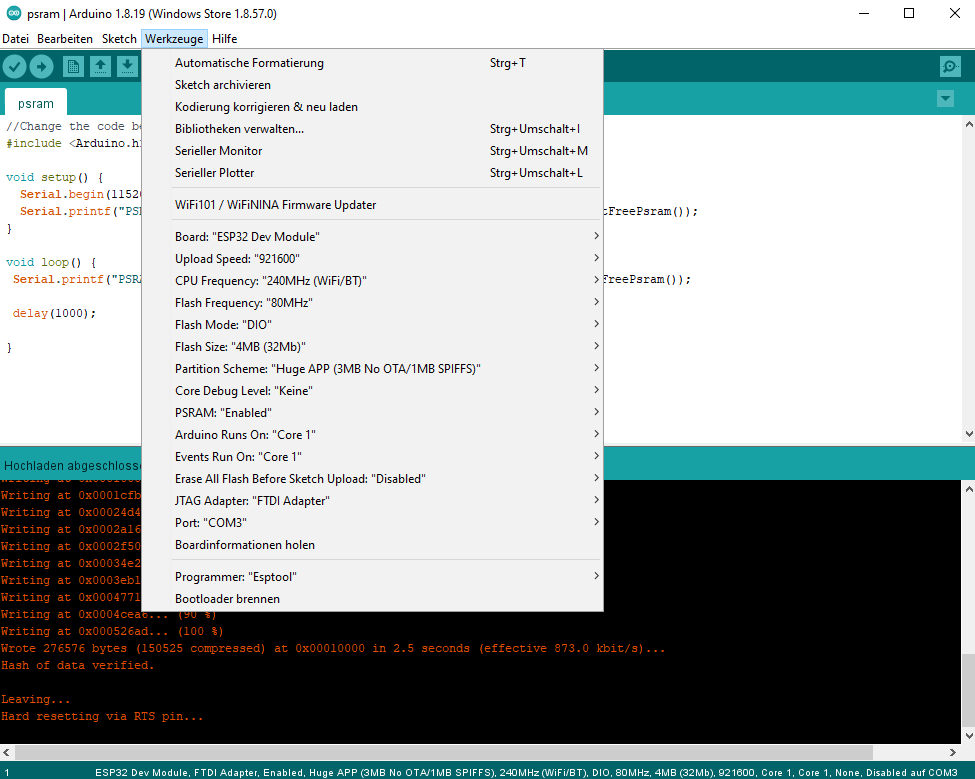975x779 pixels.
Task: Click the Open sketch icon
Action: click(x=100, y=67)
